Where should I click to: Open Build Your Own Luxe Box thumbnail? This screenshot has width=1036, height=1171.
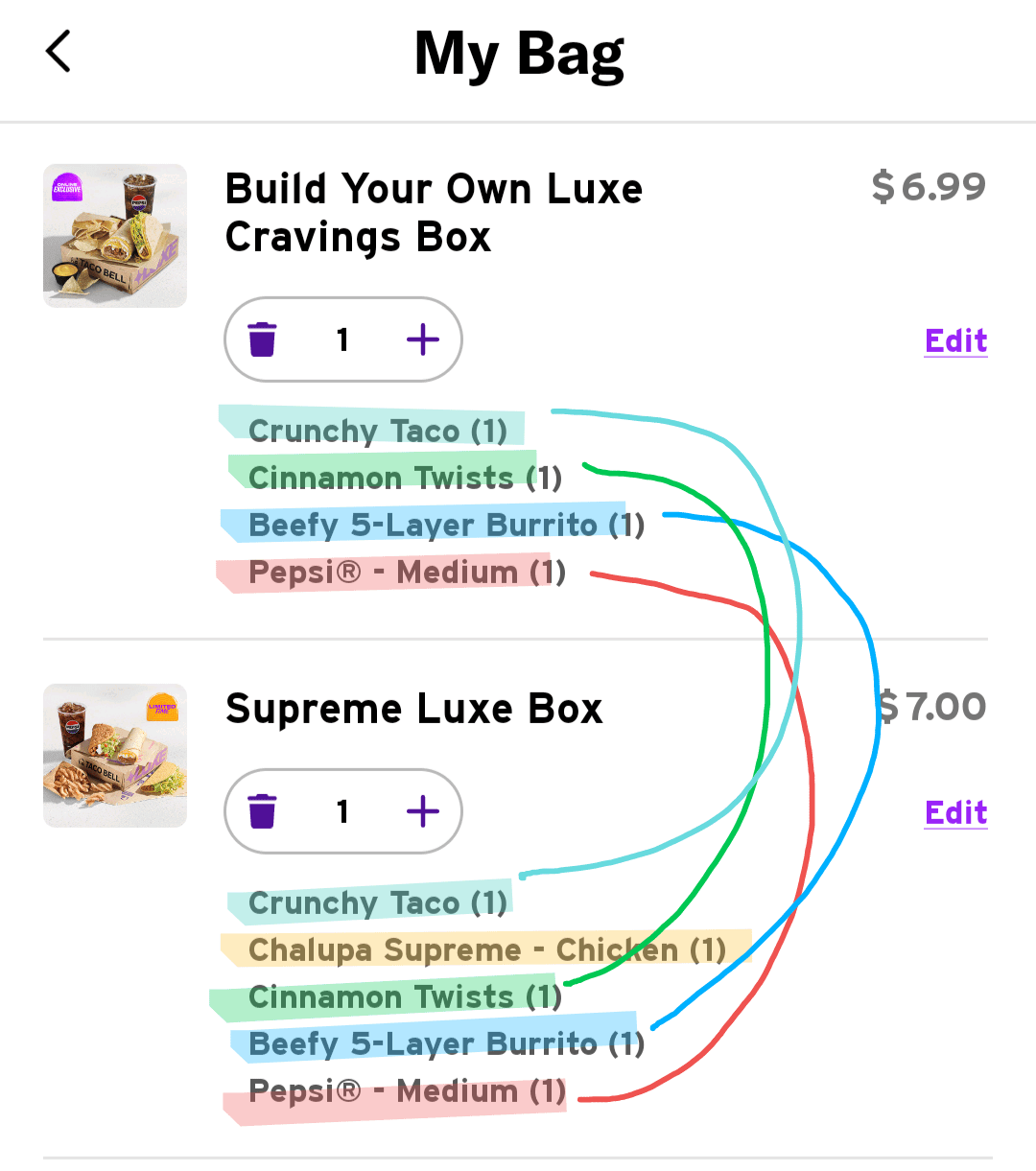(115, 236)
